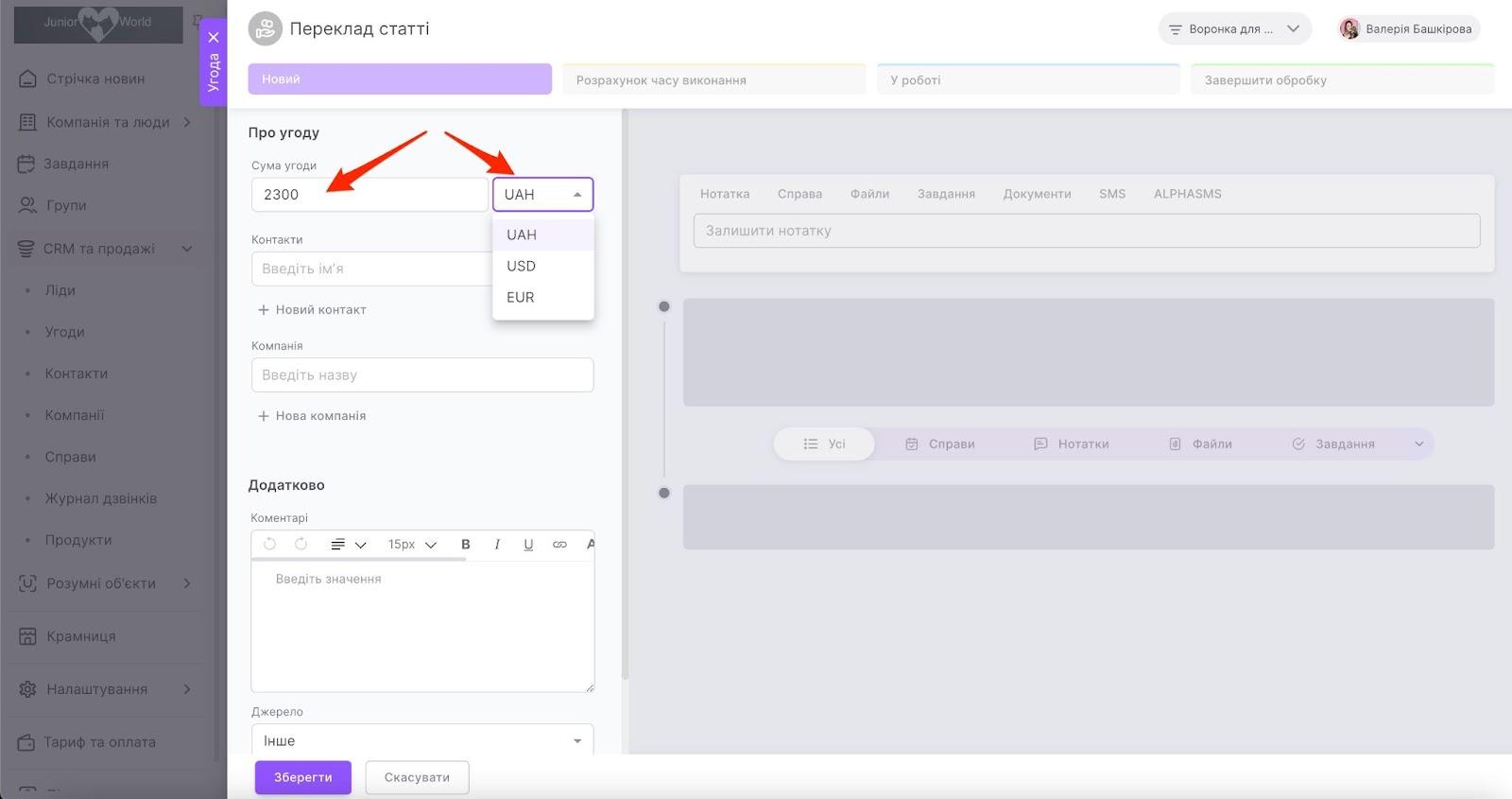Select the У роботі pipeline stage
Viewport: 1512px width, 799px height.
(1028, 80)
